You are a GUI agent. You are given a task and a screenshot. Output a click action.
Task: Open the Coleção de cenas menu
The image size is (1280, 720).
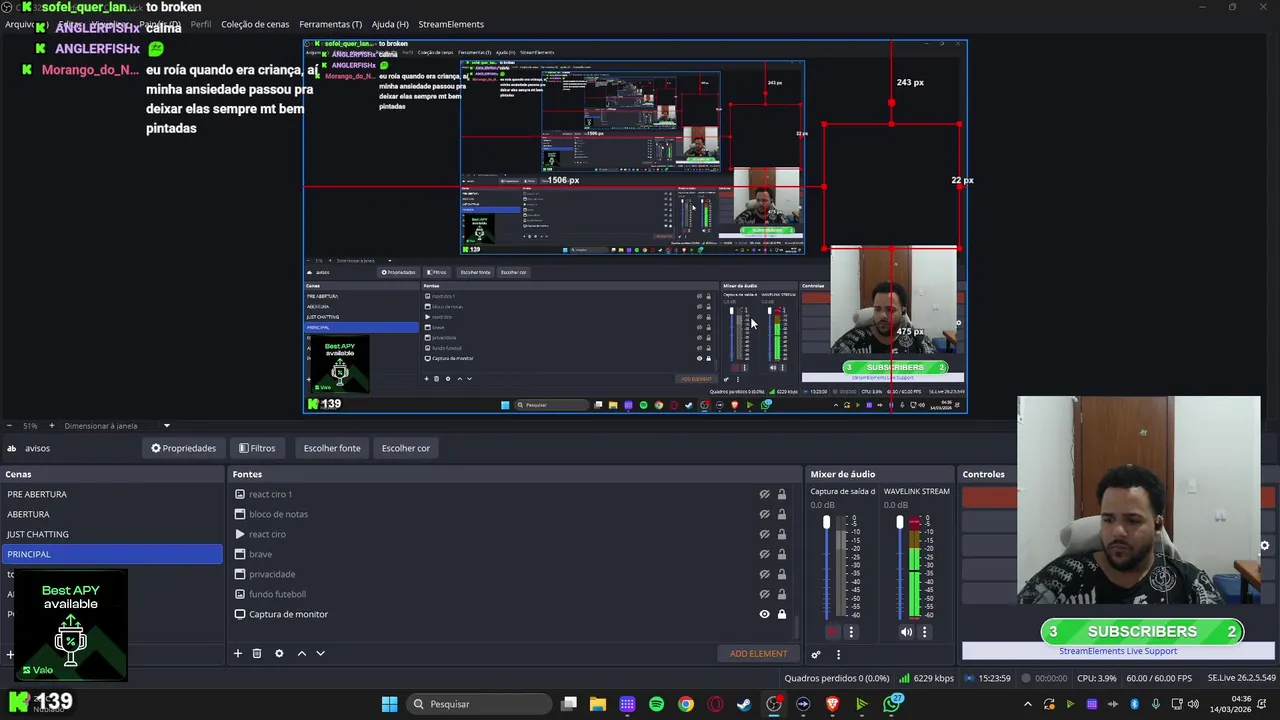click(255, 24)
